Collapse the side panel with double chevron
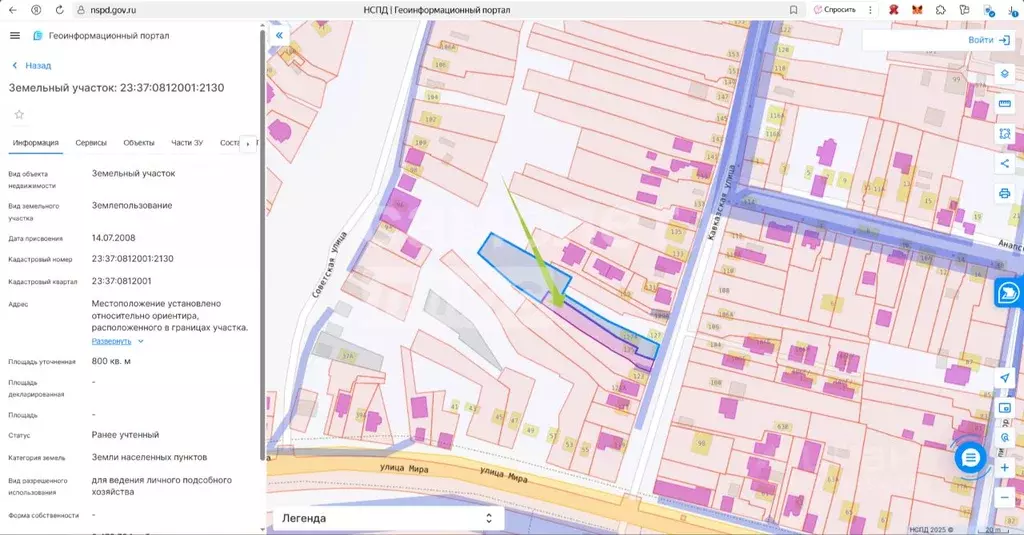The width and height of the screenshot is (1024, 535). pyautogui.click(x=279, y=35)
